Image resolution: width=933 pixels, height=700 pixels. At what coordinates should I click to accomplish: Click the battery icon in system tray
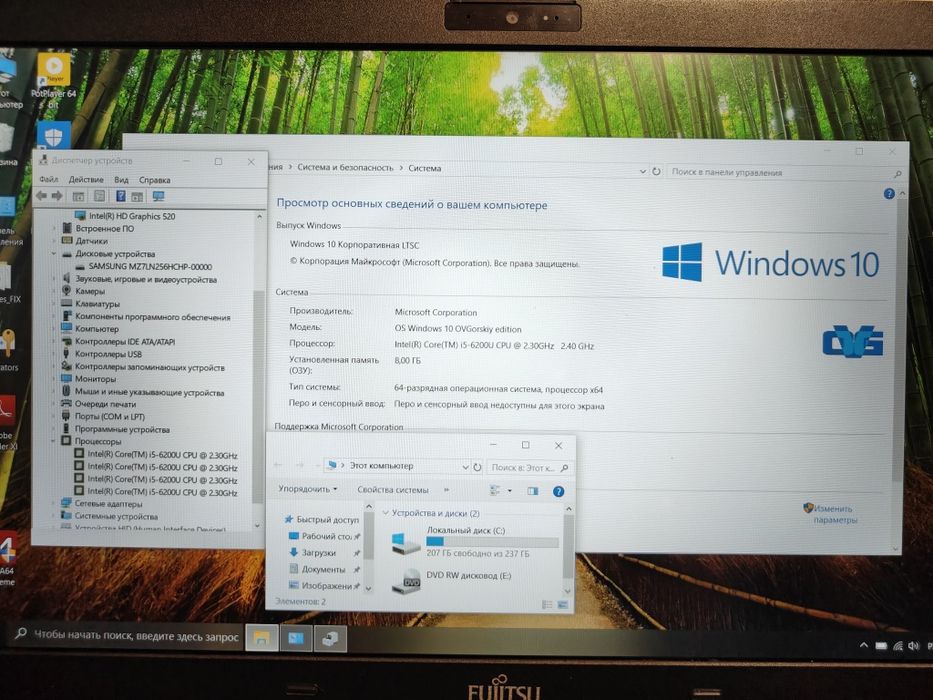coord(881,646)
